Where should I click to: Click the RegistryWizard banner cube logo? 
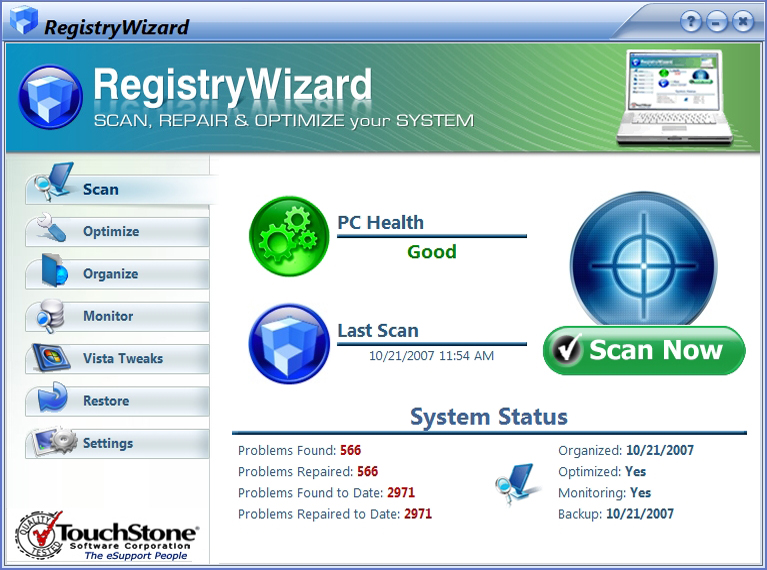click(x=50, y=97)
